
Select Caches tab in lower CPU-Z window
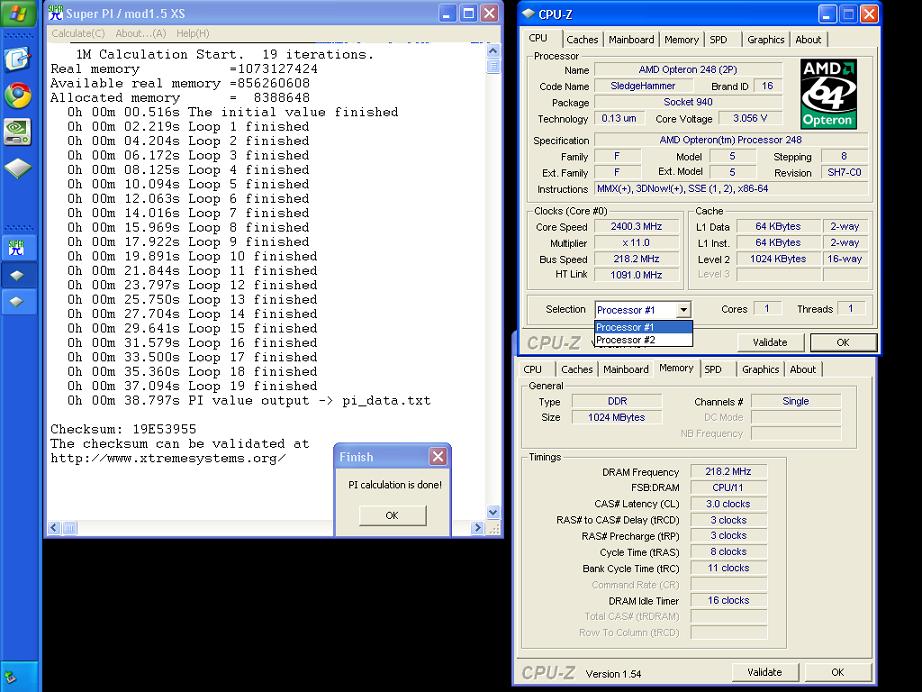(577, 369)
